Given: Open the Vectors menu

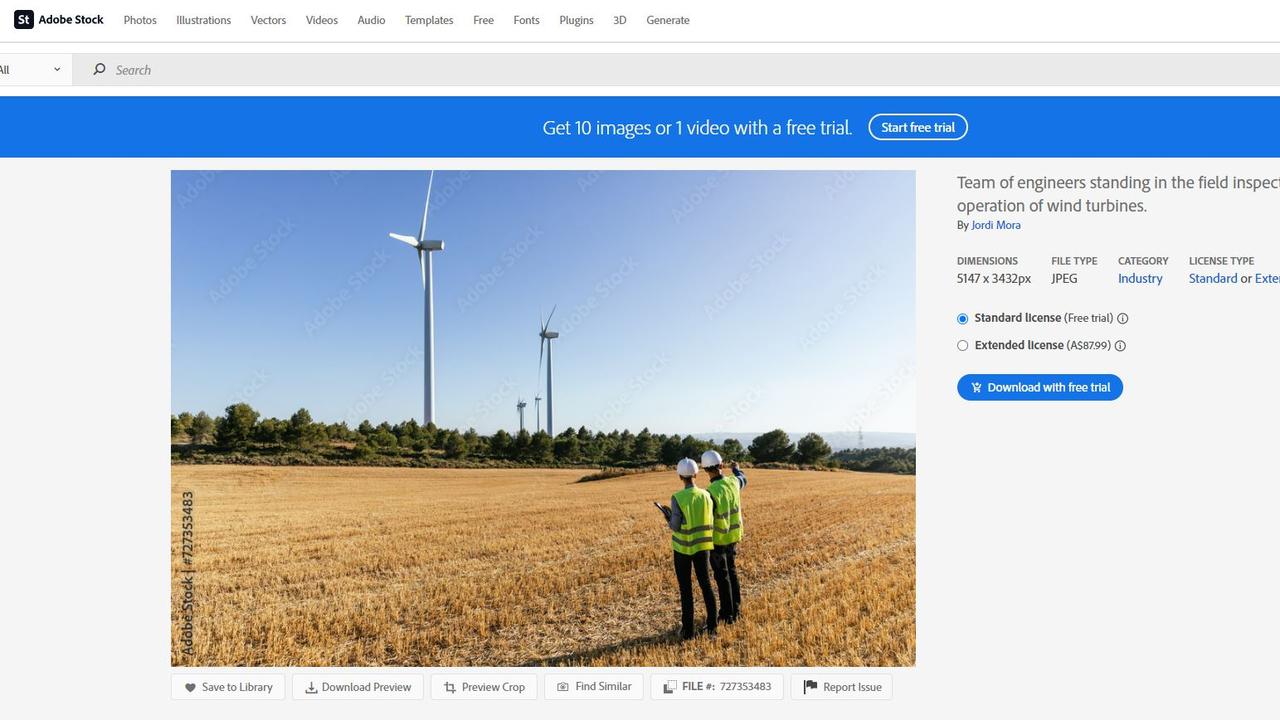Looking at the screenshot, I should (268, 20).
